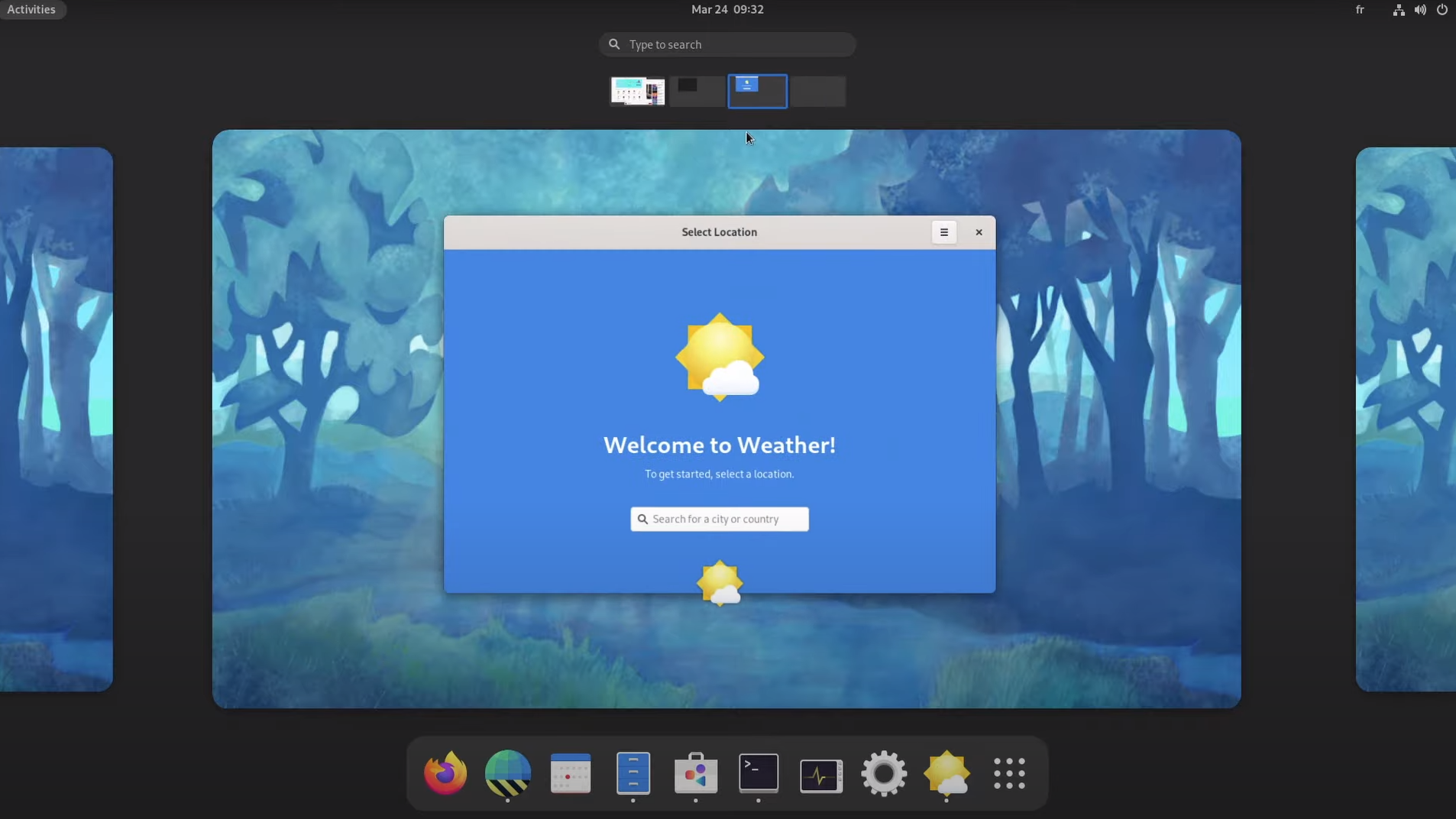The image size is (1456, 819).
Task: Open a Terminal from the dock
Action: [x=758, y=773]
